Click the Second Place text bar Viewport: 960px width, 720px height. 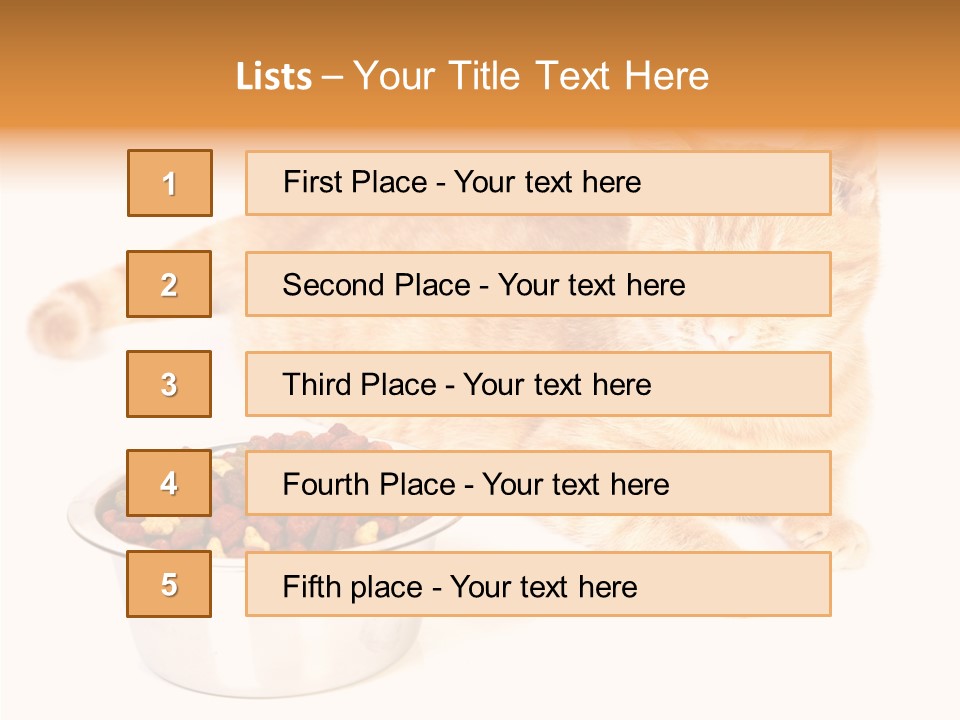pos(538,284)
